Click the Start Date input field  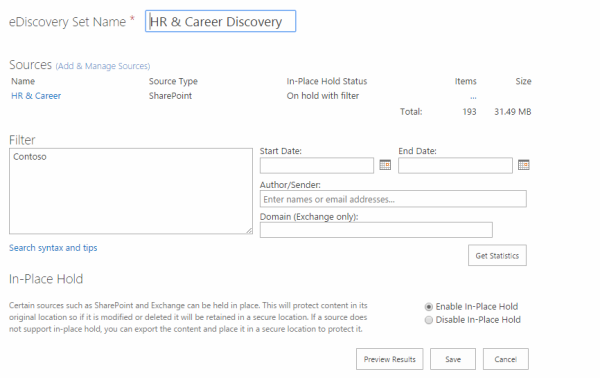click(317, 166)
